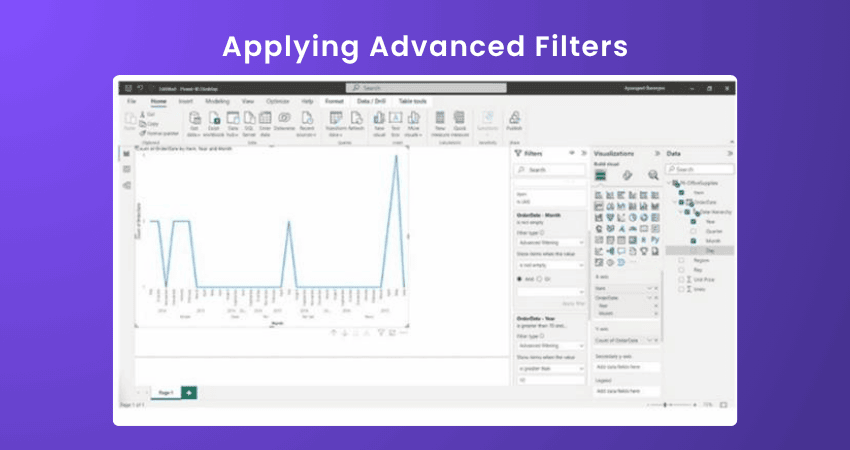Switch to Model view in left sidebar

tap(127, 185)
